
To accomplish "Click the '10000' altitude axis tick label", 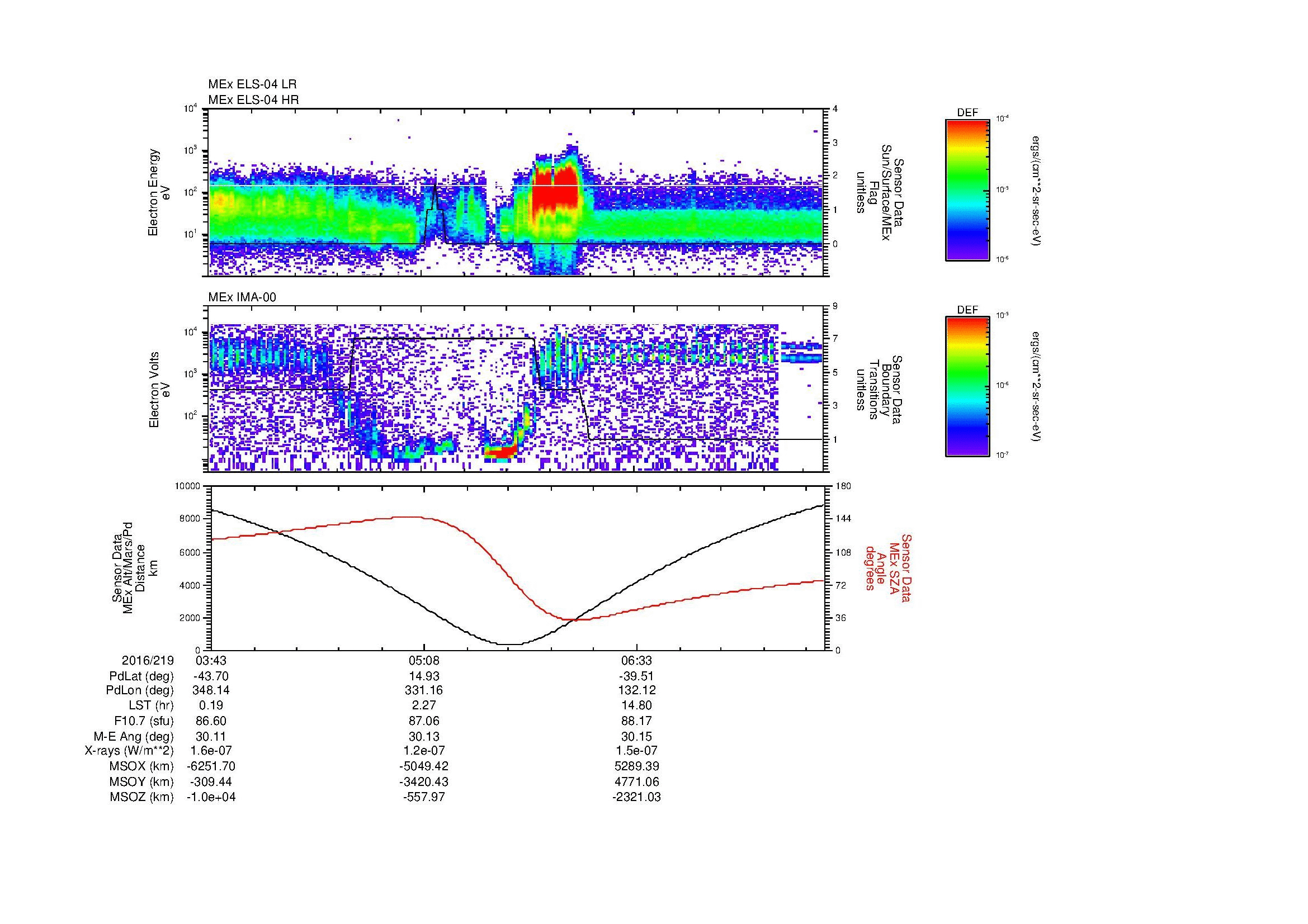I will coord(188,486).
